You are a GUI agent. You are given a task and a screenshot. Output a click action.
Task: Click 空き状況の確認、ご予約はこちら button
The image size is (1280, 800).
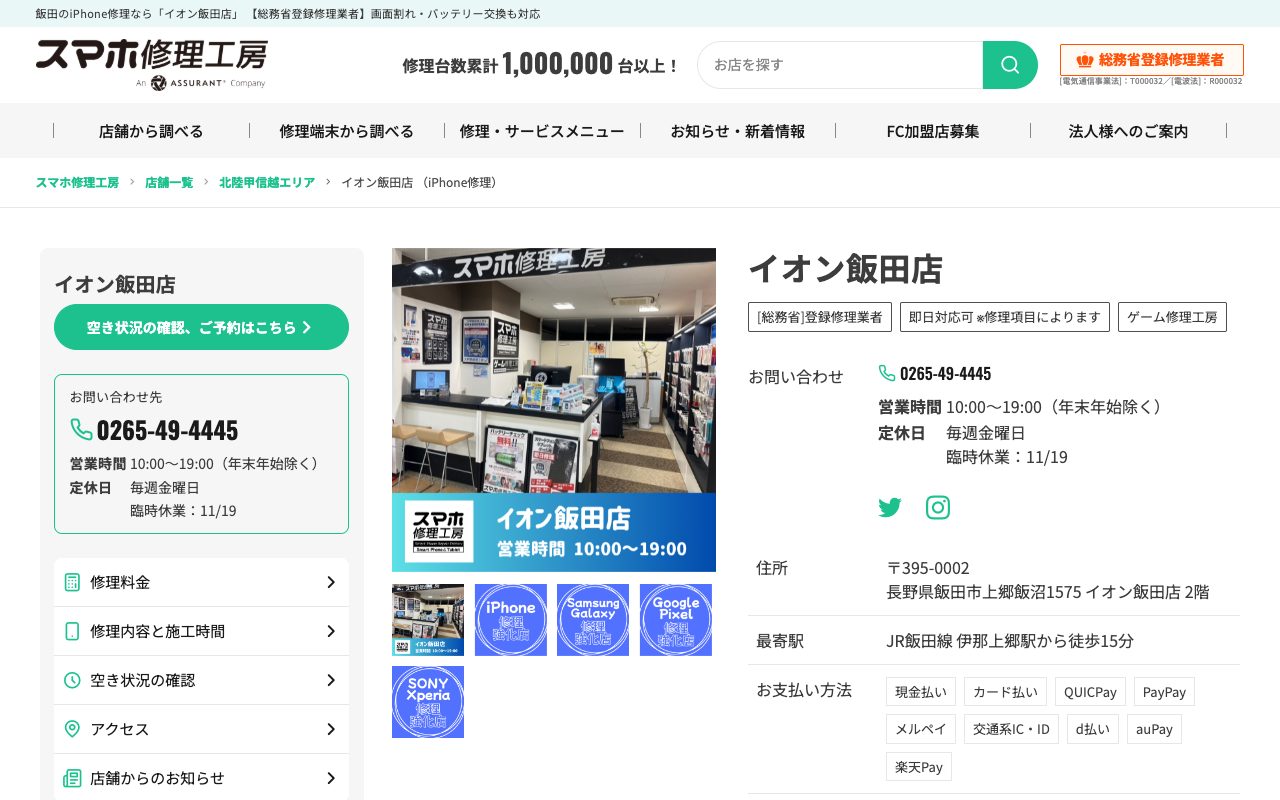201,327
